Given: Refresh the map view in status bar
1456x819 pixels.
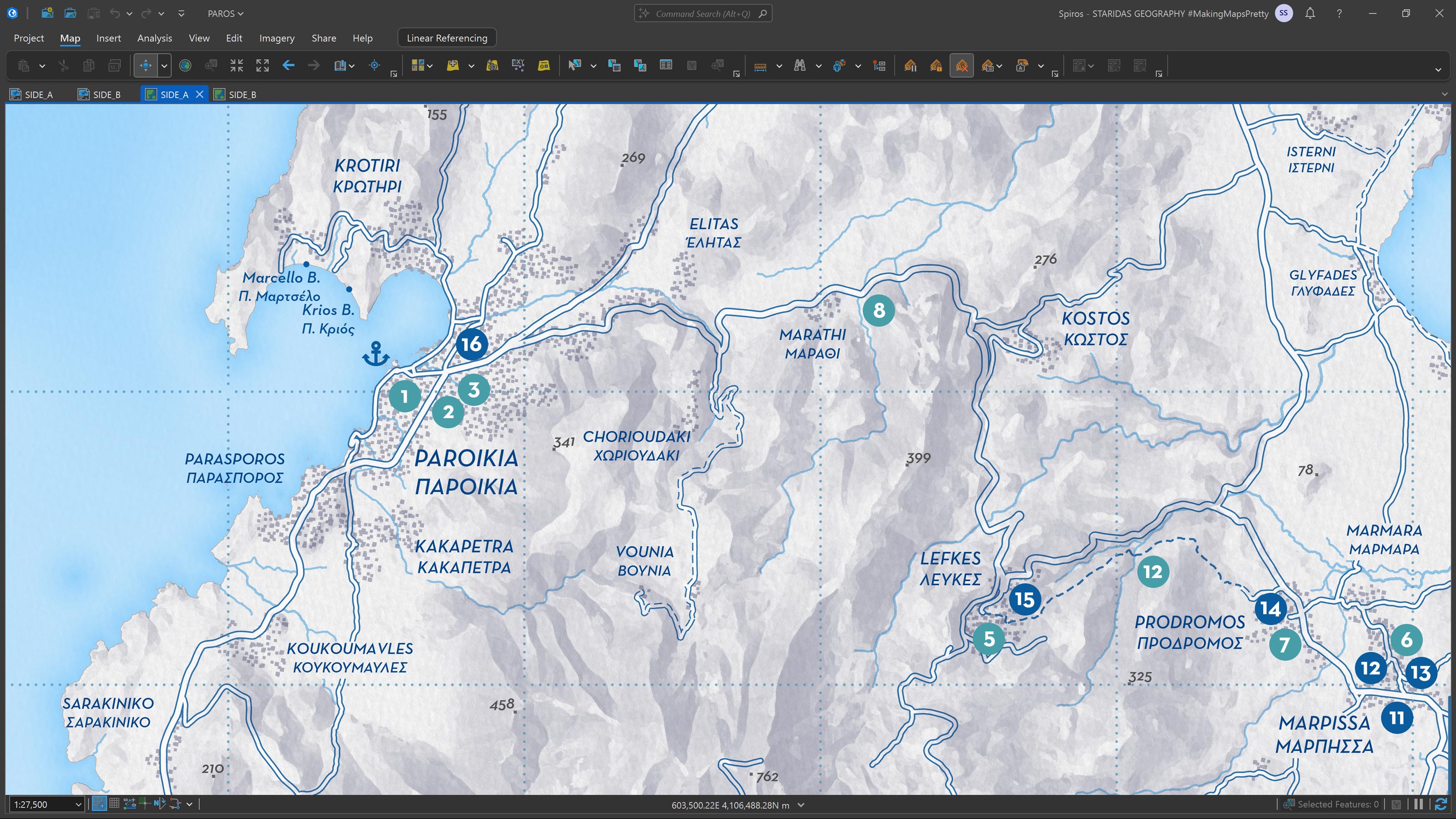Looking at the screenshot, I should (1441, 804).
